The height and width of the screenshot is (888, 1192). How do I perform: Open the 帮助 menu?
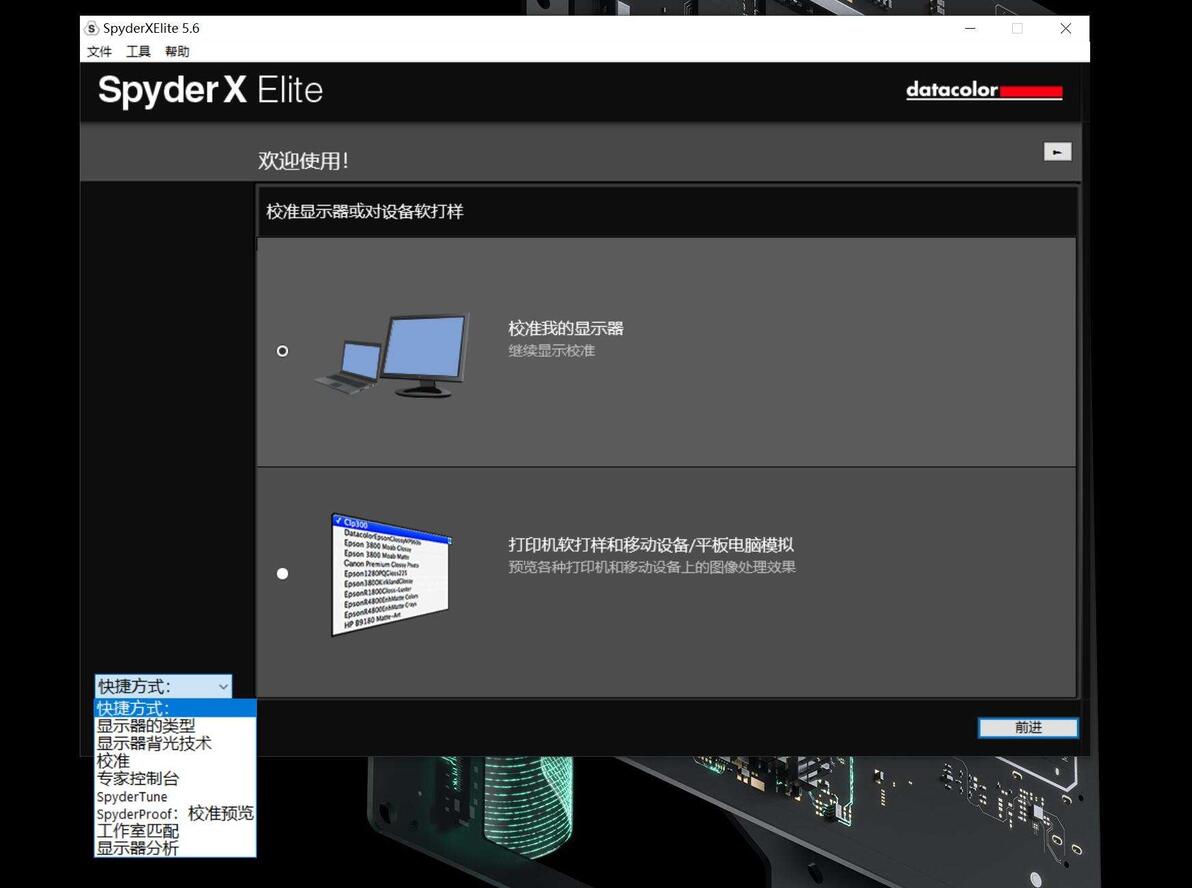pyautogui.click(x=177, y=52)
